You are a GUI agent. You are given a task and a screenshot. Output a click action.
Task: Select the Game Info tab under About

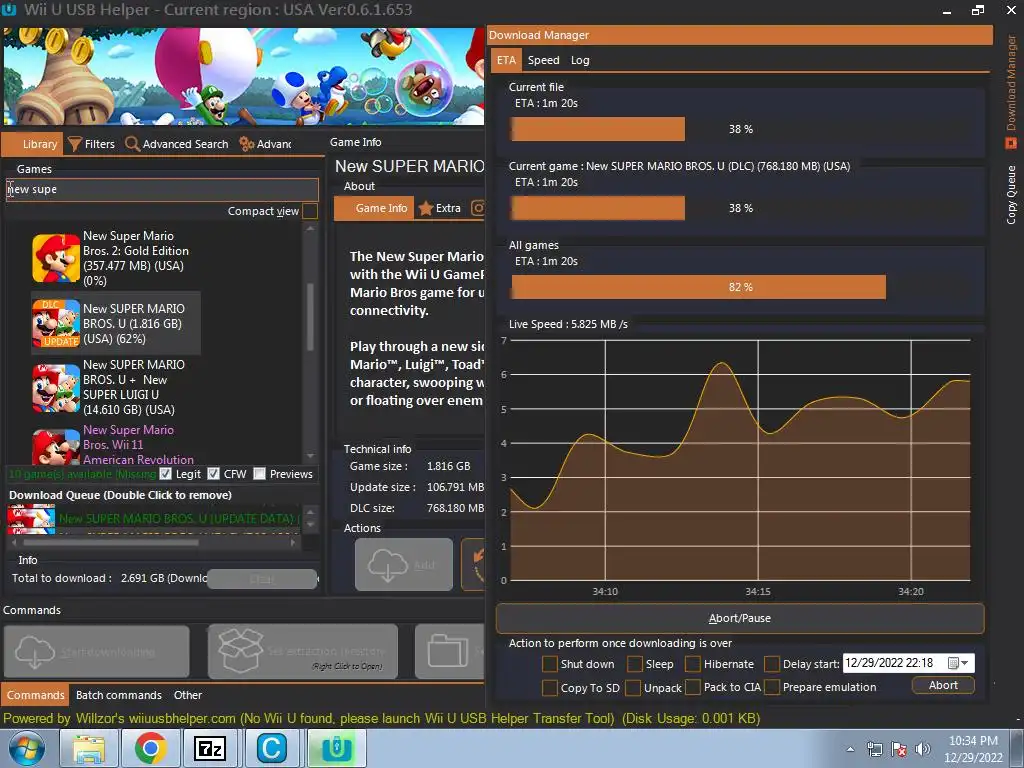tap(374, 208)
